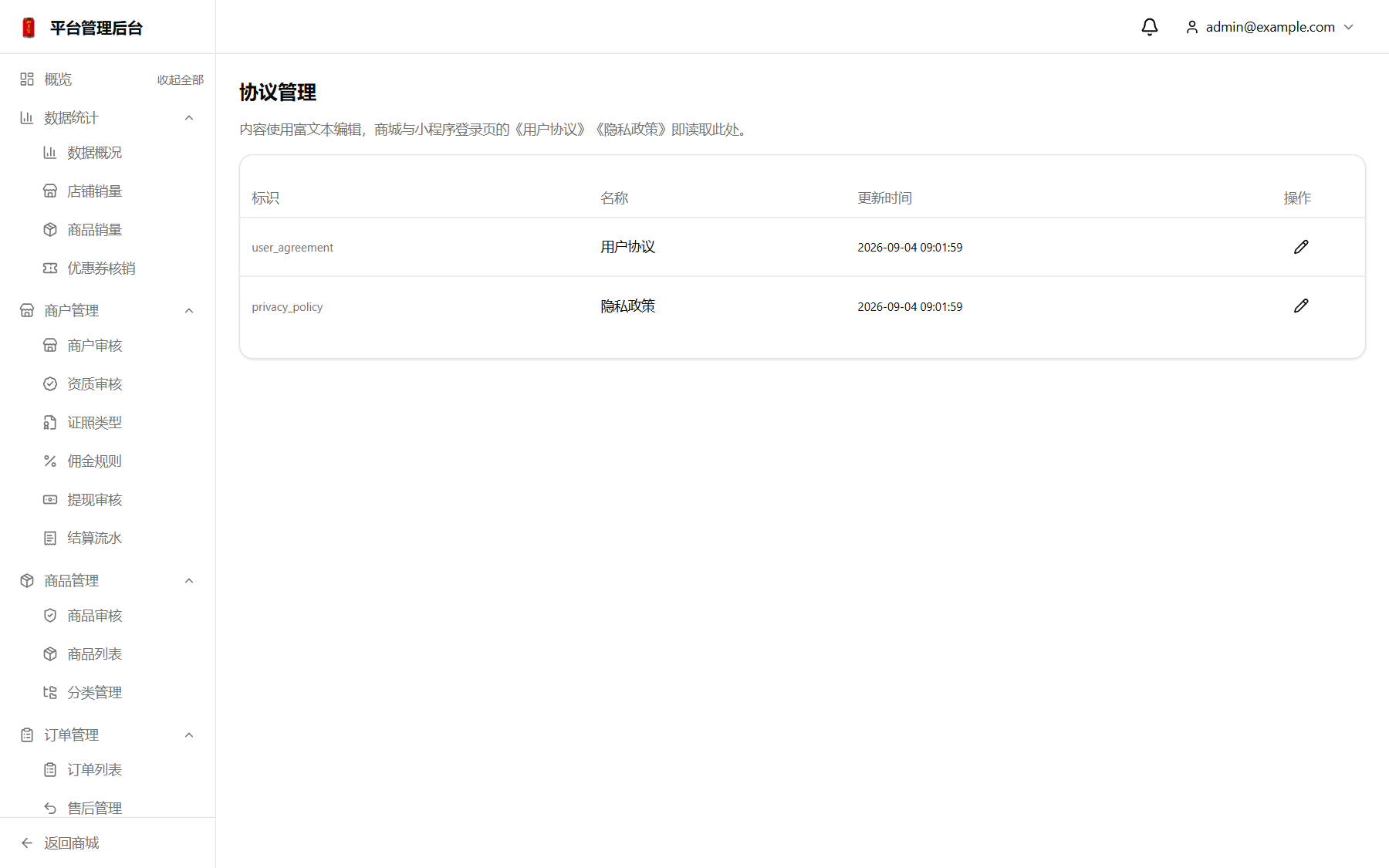Viewport: 1389px width, 868px height.
Task: Click the 用户协议 row update timestamp
Action: [910, 247]
